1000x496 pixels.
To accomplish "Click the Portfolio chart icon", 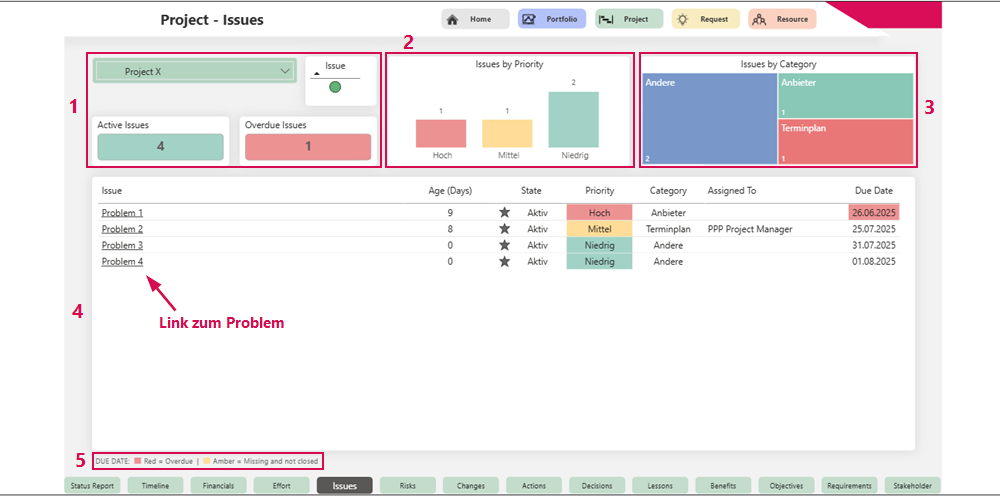I will 528,19.
